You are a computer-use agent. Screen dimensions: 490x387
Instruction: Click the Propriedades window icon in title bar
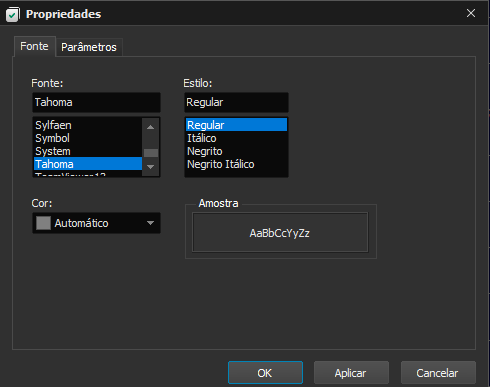coord(13,15)
